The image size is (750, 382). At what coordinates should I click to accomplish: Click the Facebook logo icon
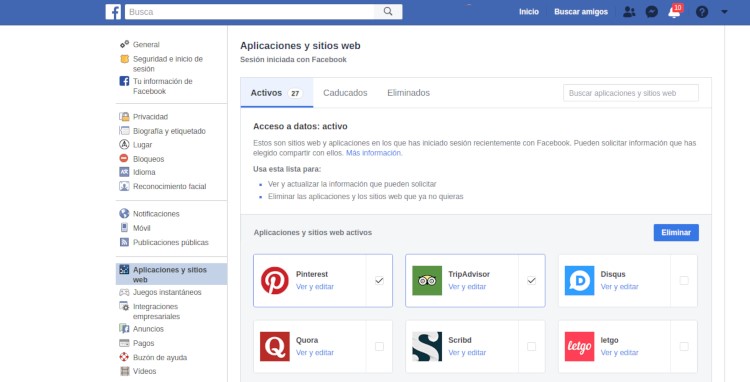(113, 12)
